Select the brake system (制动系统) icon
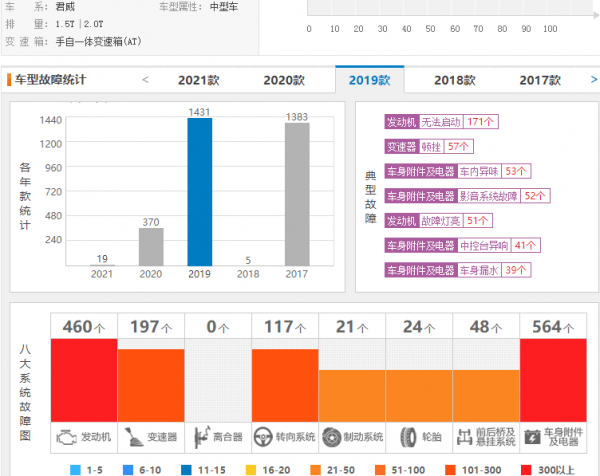 (x=333, y=437)
